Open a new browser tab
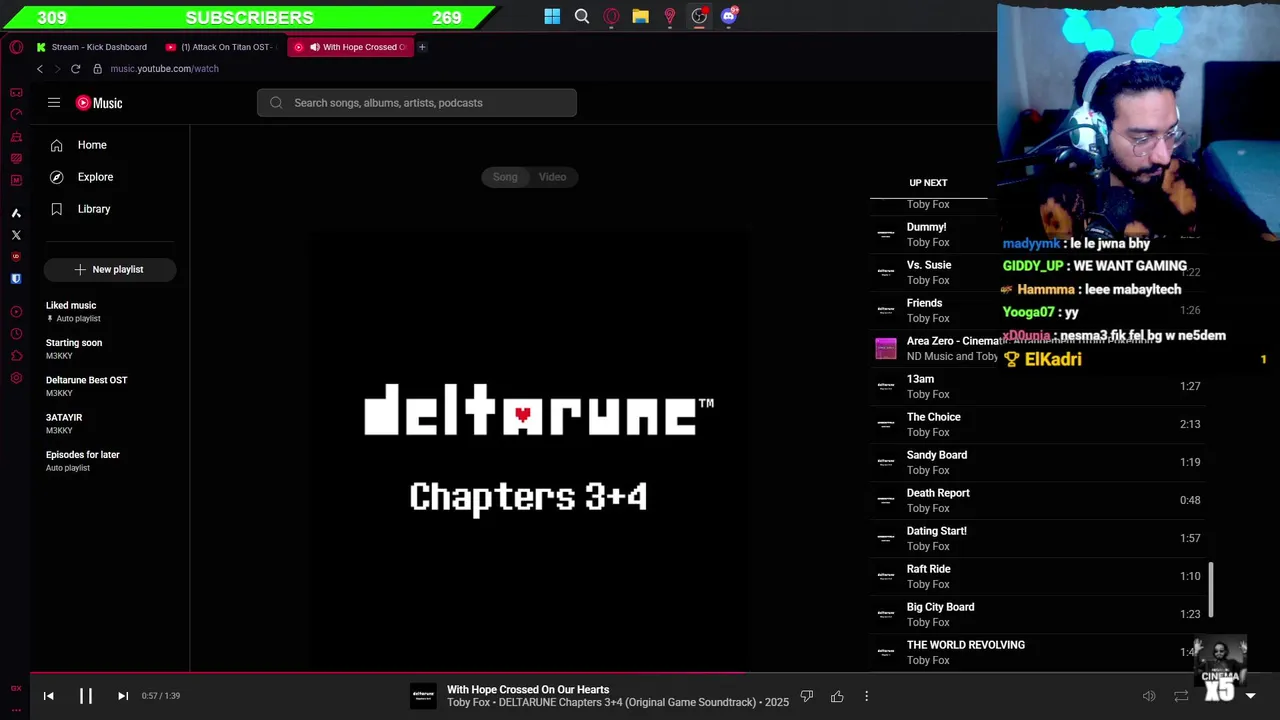1280x720 pixels. [x=422, y=47]
